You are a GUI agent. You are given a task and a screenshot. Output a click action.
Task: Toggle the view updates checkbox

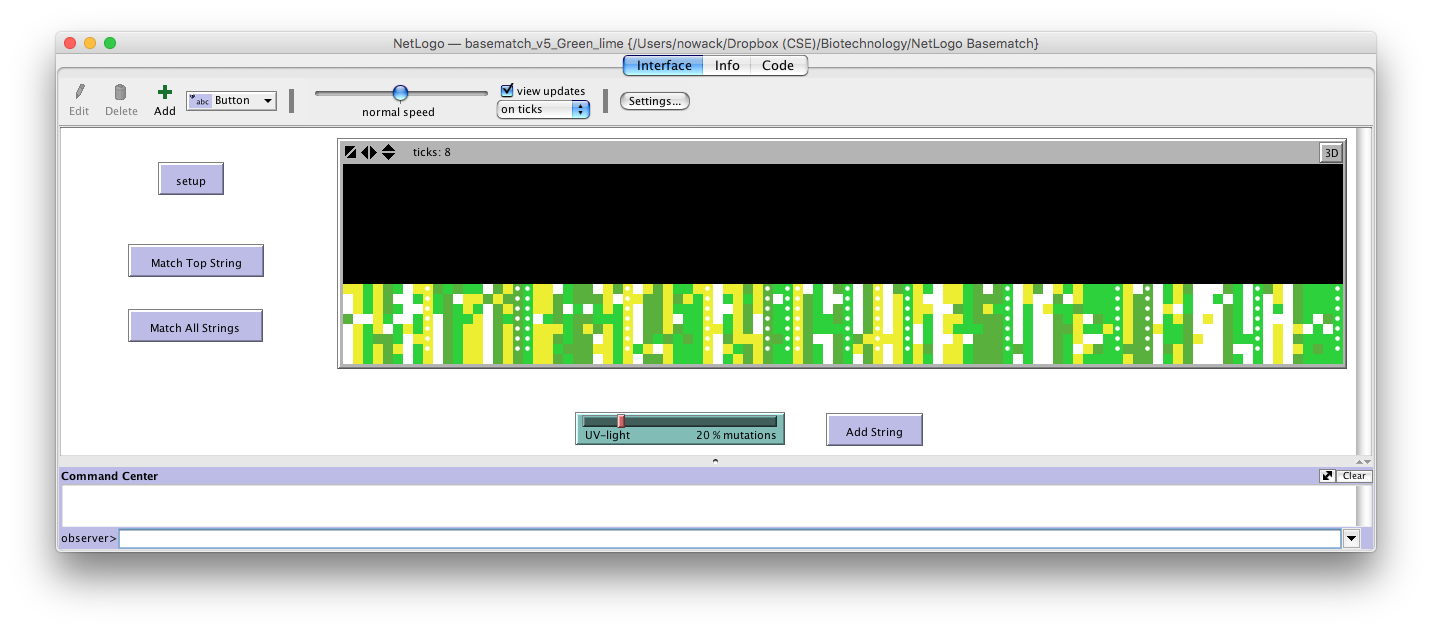(507, 90)
